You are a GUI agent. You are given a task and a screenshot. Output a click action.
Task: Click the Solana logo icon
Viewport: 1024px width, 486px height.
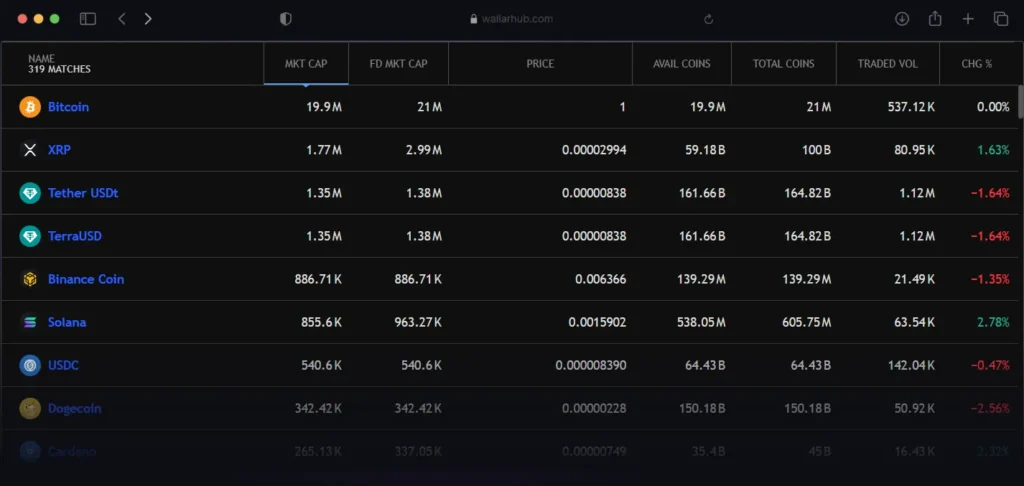coord(30,322)
